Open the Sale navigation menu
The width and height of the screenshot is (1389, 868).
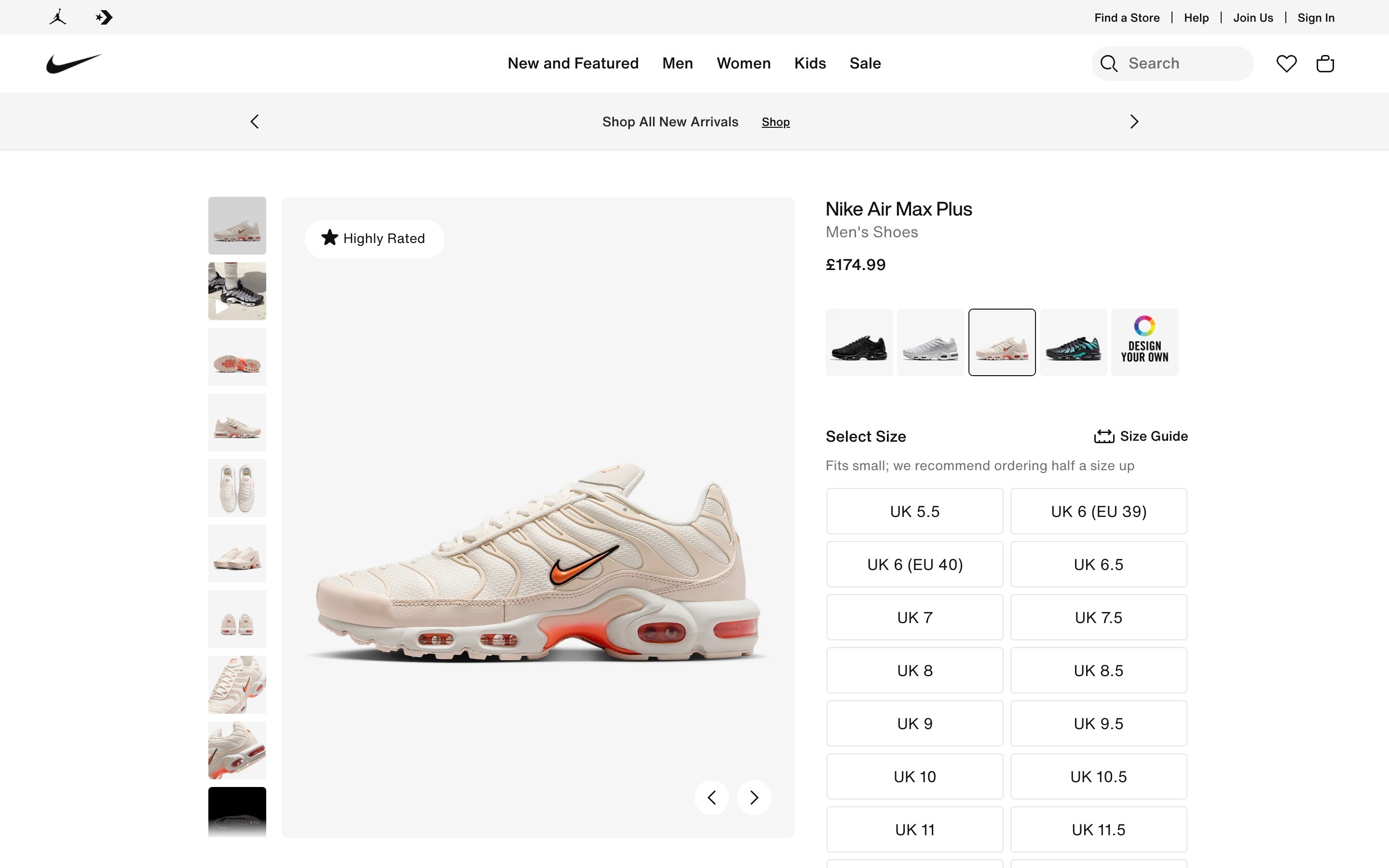[x=864, y=63]
